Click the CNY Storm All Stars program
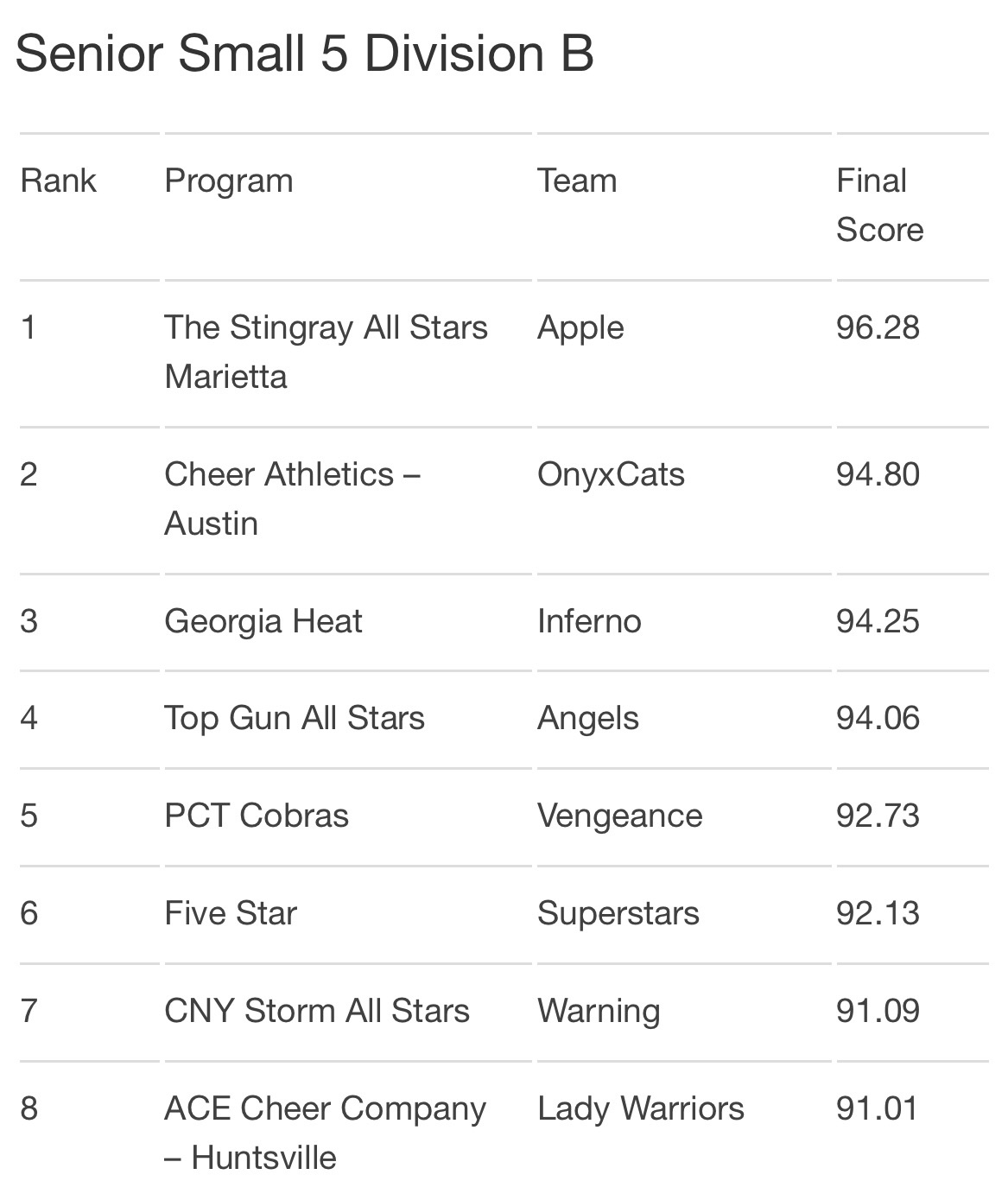1008x1200 pixels. click(x=317, y=1011)
